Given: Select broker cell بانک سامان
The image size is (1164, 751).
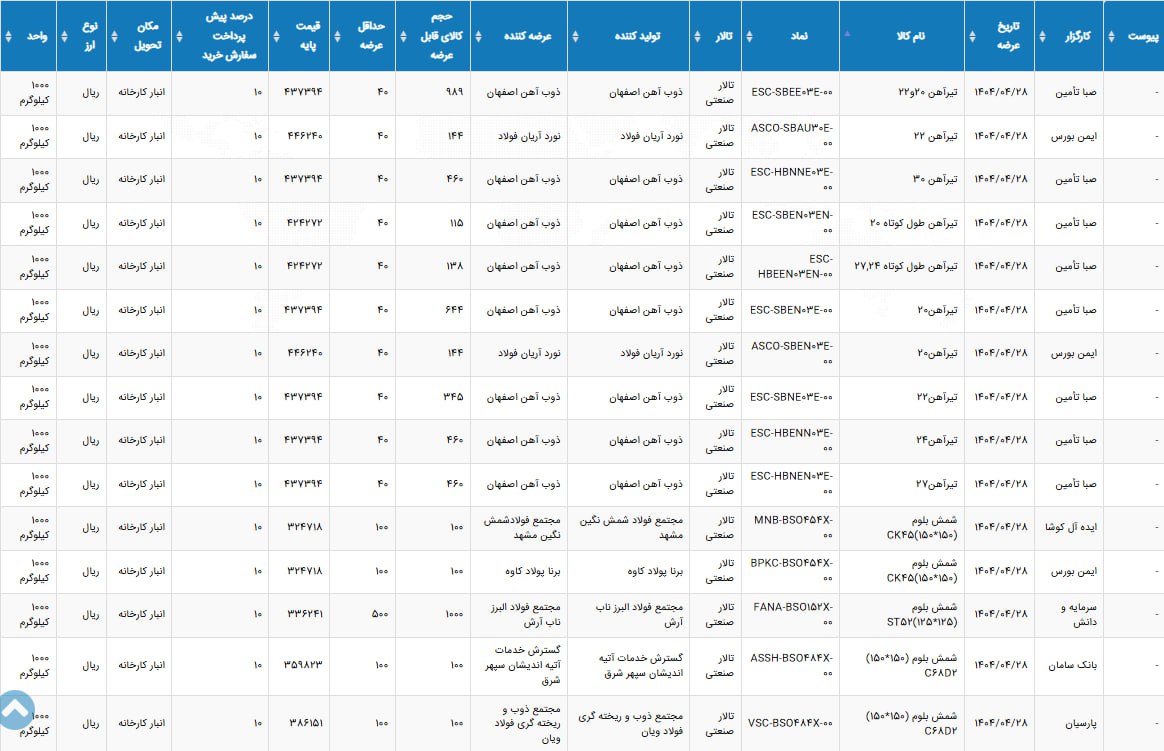Looking at the screenshot, I should coord(1072,665).
